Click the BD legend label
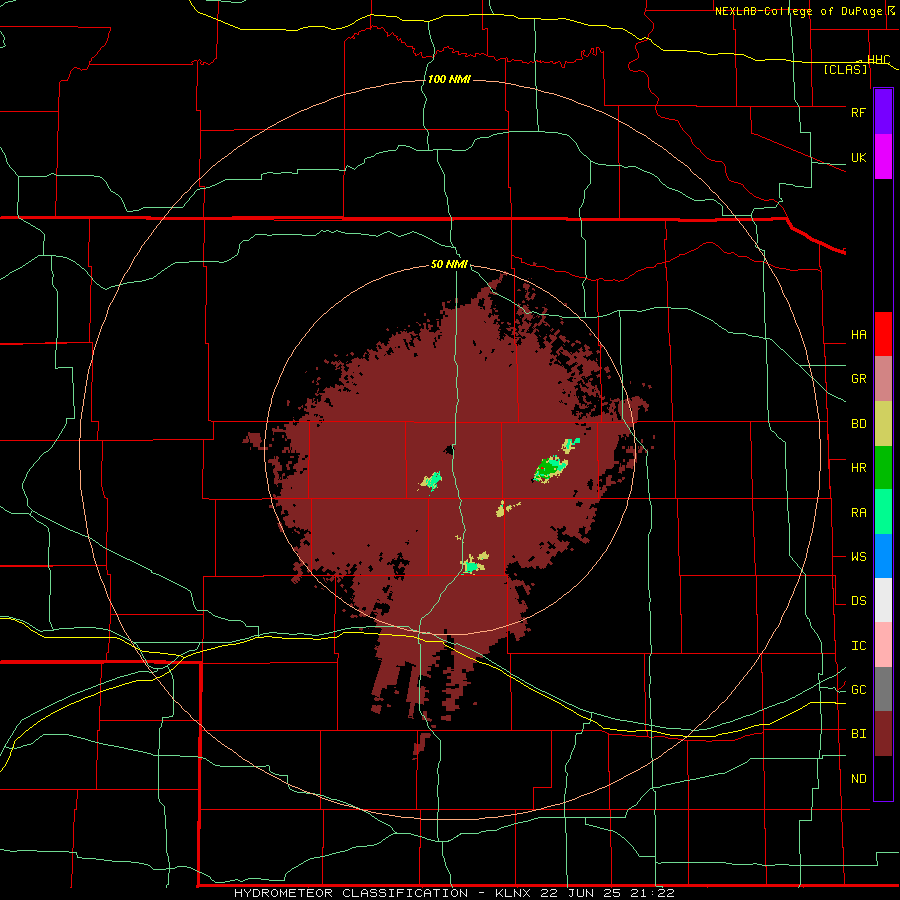This screenshot has width=900, height=900. [x=858, y=424]
